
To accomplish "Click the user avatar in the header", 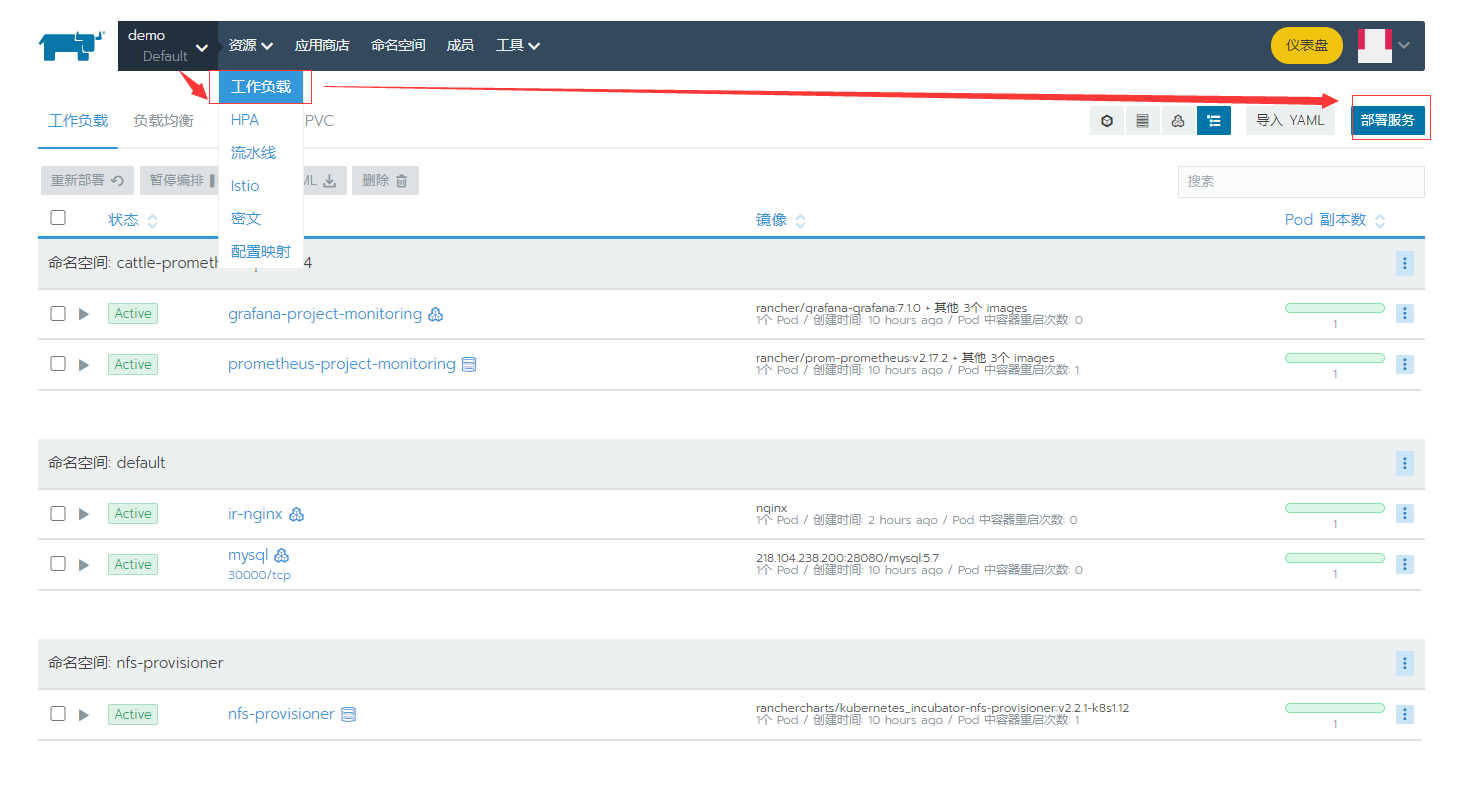I will (1374, 45).
